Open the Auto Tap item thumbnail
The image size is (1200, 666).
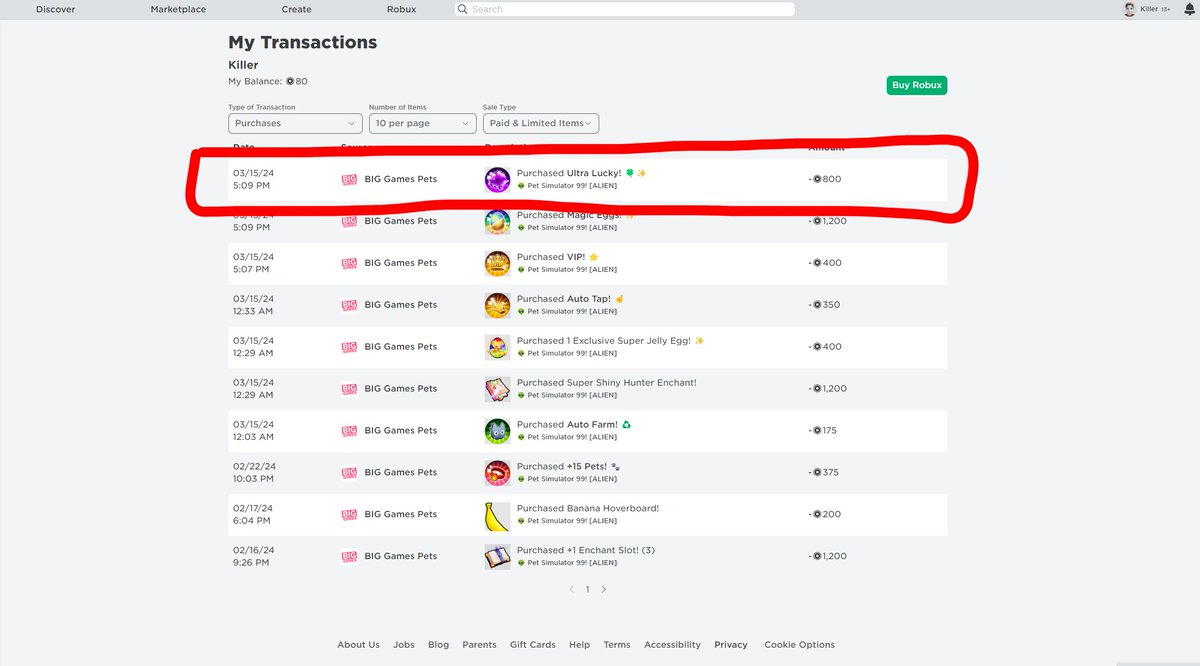pos(497,305)
